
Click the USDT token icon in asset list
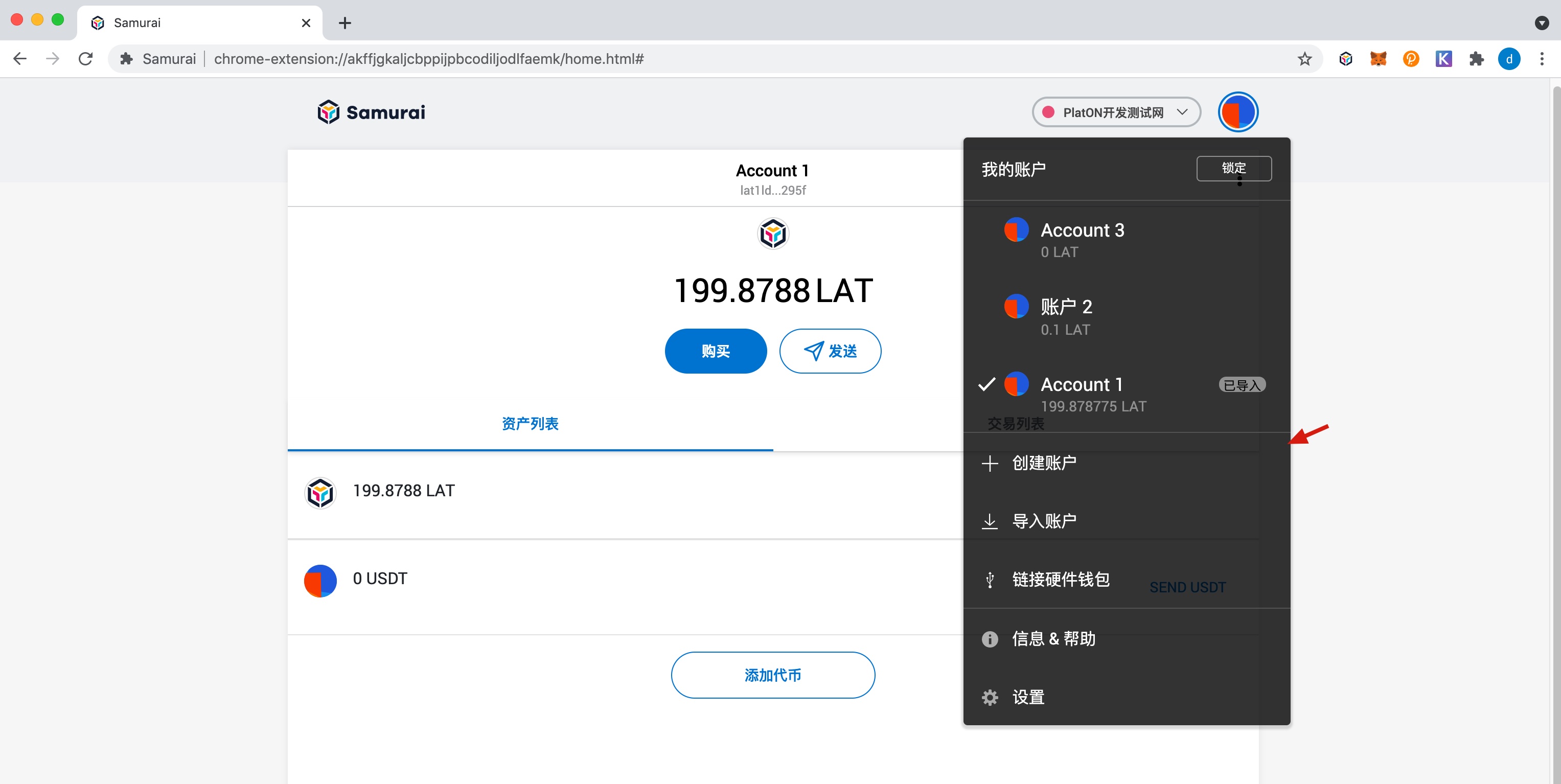[320, 578]
